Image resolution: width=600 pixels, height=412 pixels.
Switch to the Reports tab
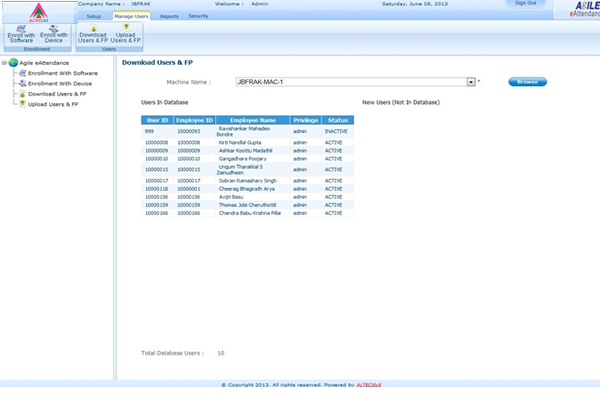point(169,16)
